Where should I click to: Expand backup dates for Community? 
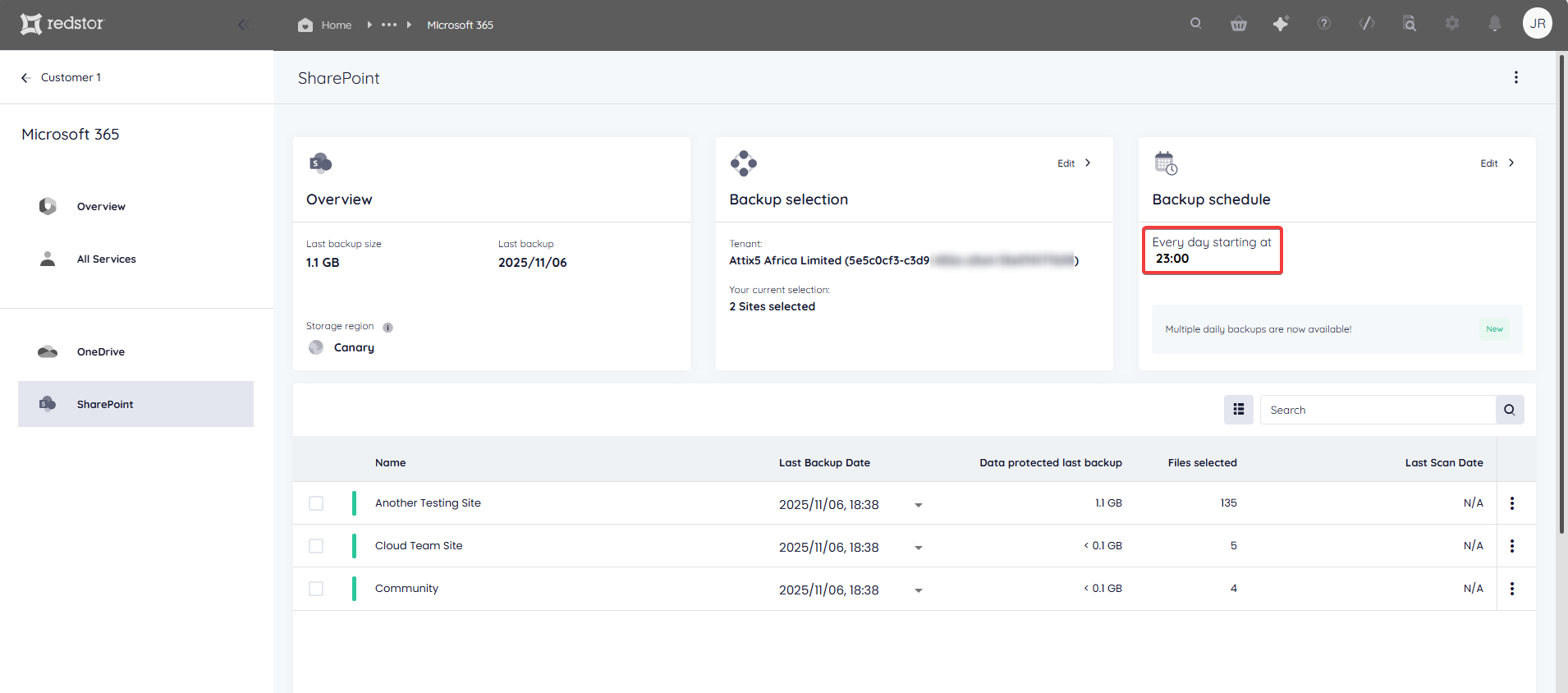tap(919, 590)
